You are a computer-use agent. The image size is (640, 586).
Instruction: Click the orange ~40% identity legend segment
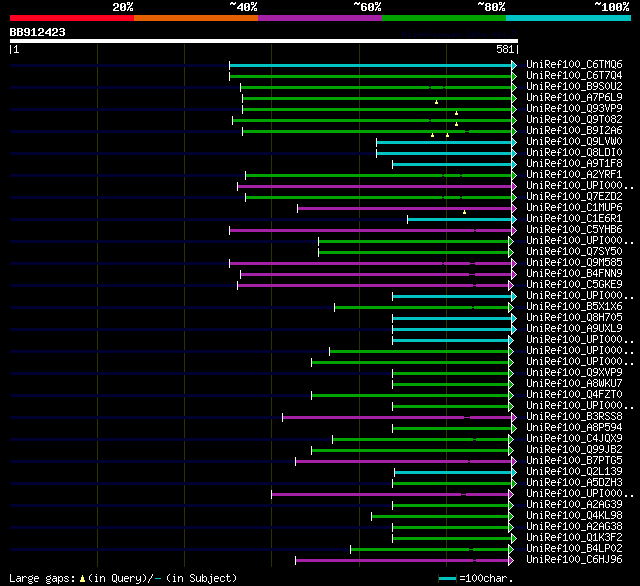(196, 18)
